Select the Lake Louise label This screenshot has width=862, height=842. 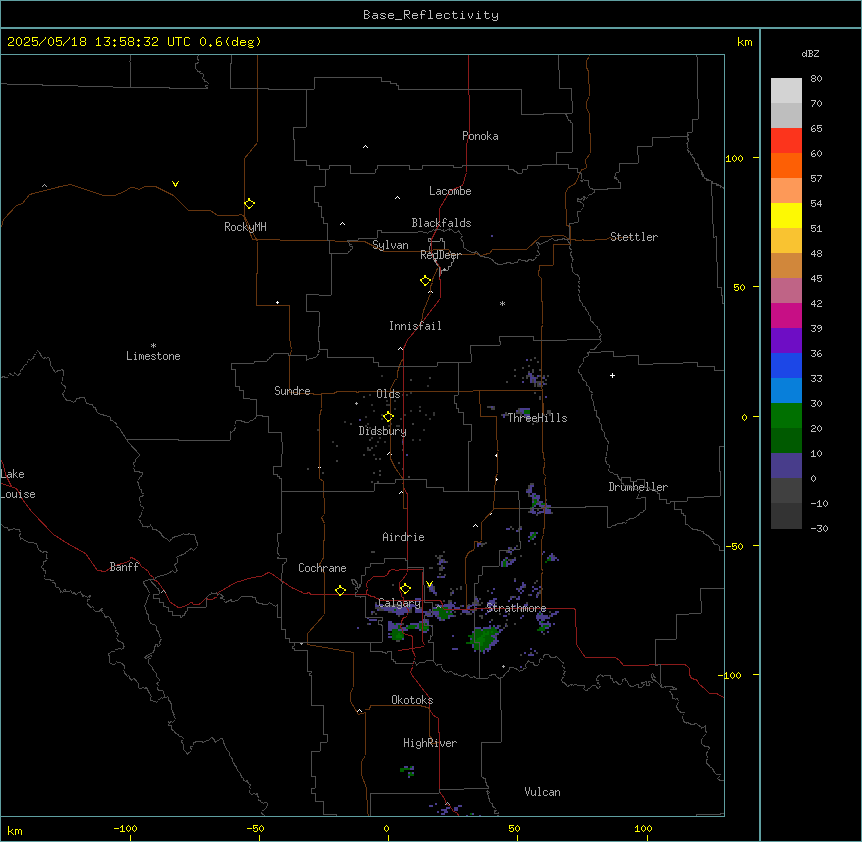(18, 484)
